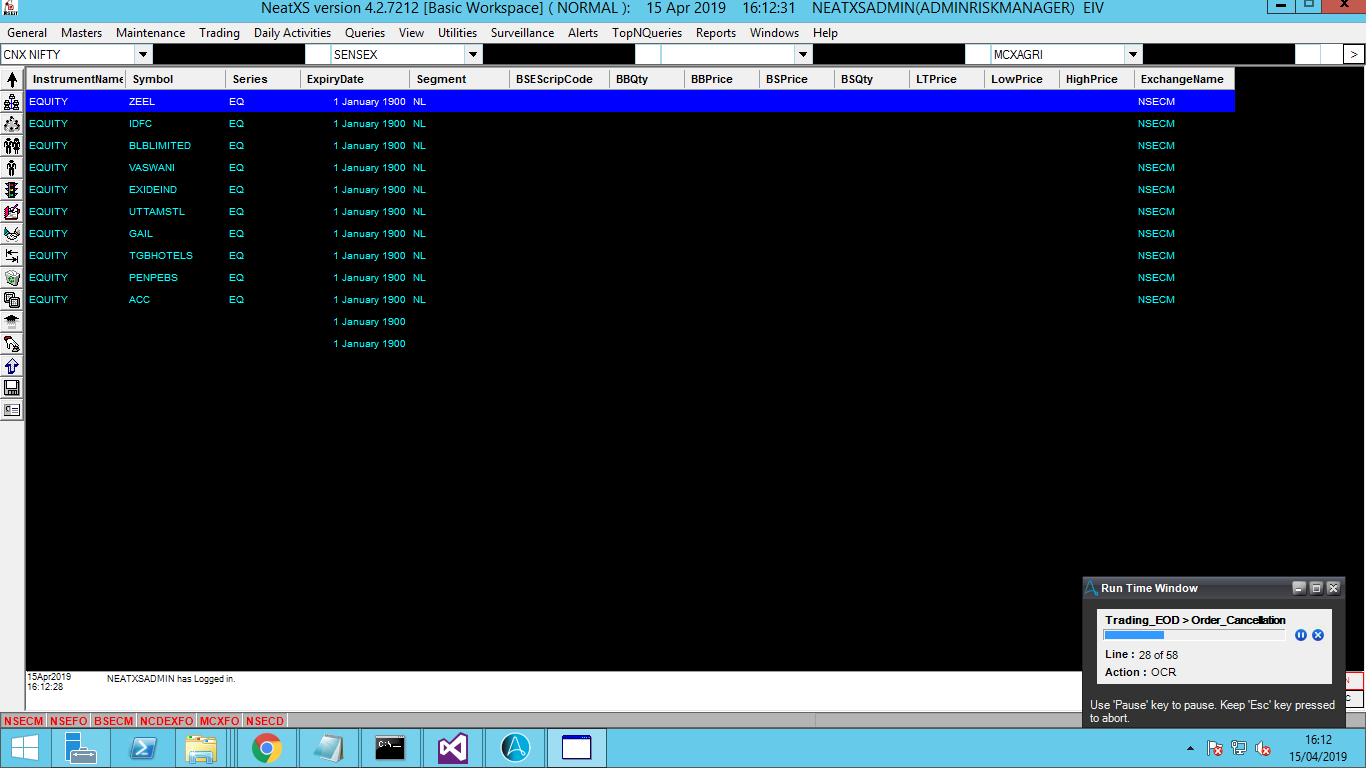Image resolution: width=1366 pixels, height=768 pixels.
Task: Open the Maintenance menu
Action: pyautogui.click(x=151, y=33)
